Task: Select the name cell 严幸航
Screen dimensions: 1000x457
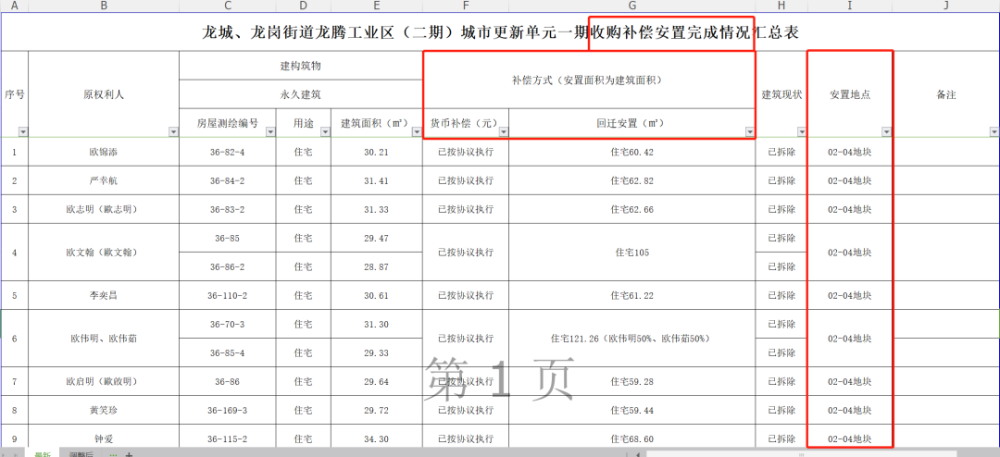Action: 104,180
